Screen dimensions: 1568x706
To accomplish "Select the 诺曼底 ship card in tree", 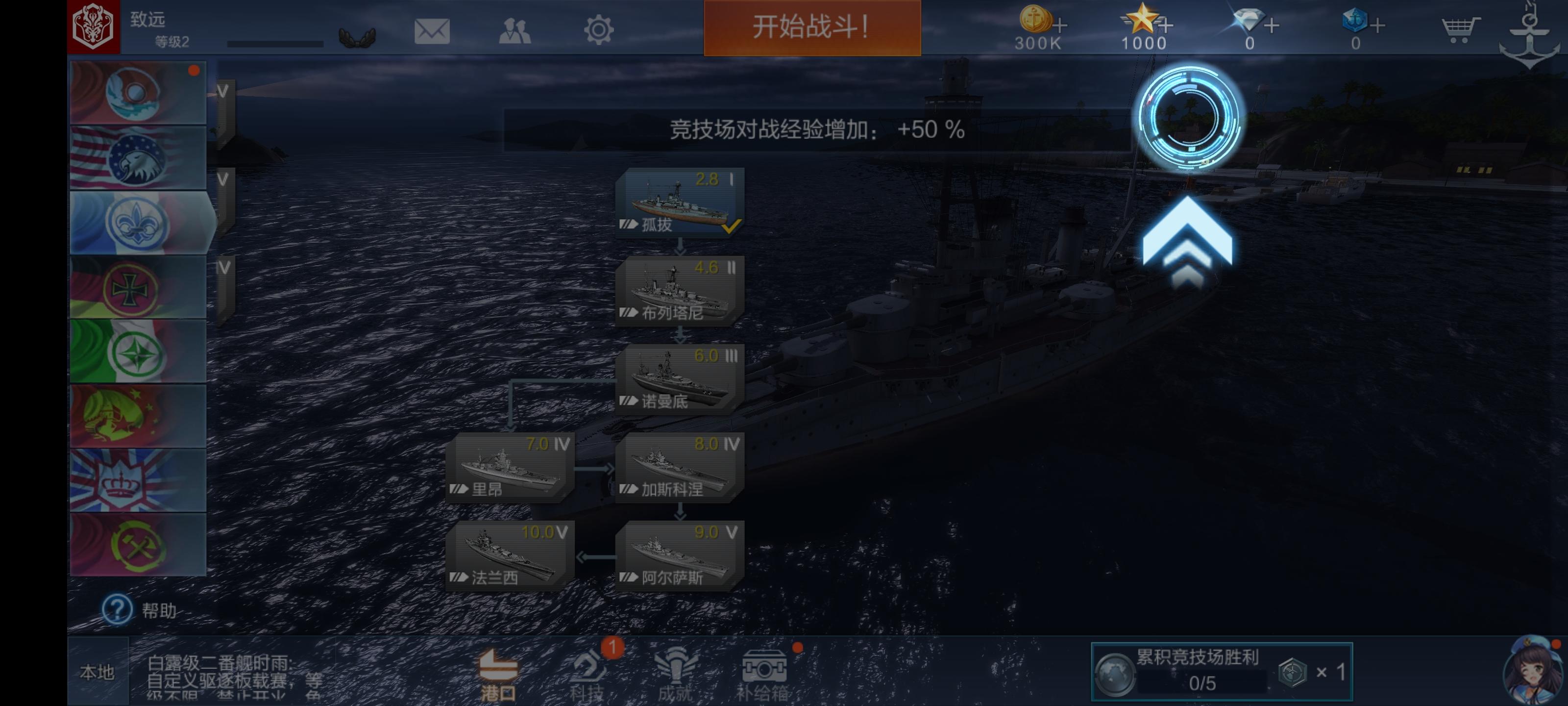I will click(680, 379).
